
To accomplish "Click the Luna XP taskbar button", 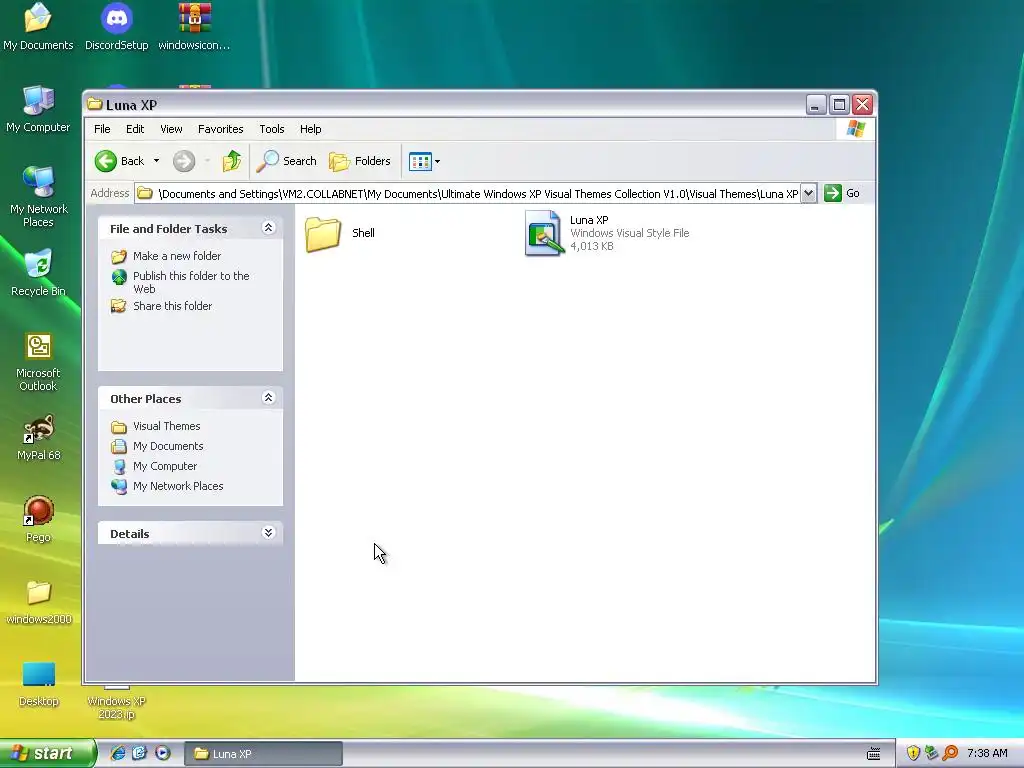I will coord(263,754).
